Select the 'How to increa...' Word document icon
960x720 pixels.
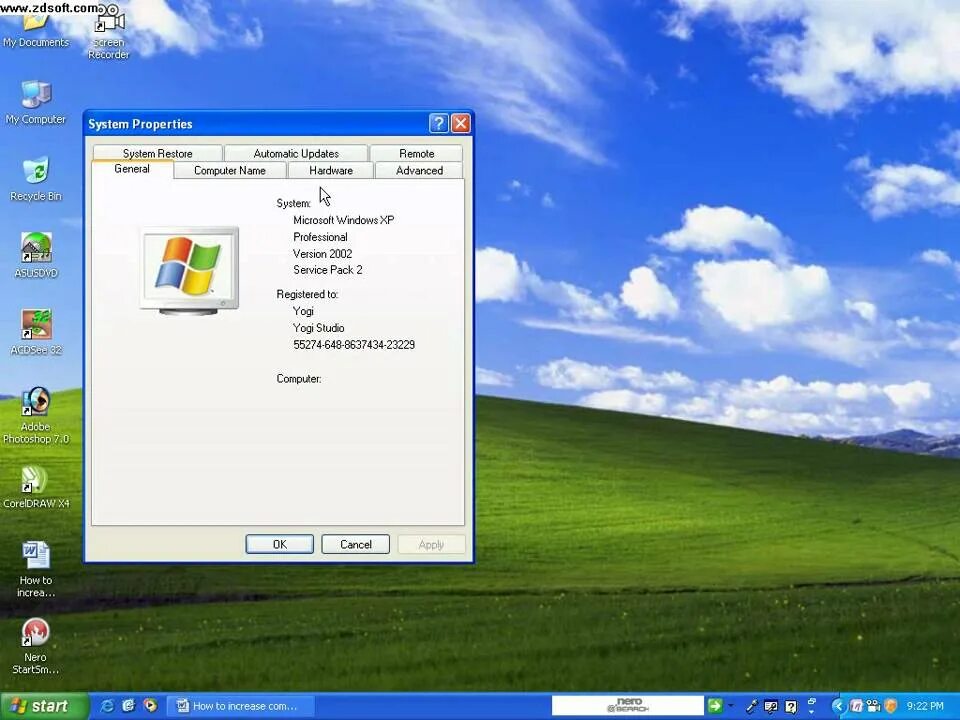tap(36, 569)
